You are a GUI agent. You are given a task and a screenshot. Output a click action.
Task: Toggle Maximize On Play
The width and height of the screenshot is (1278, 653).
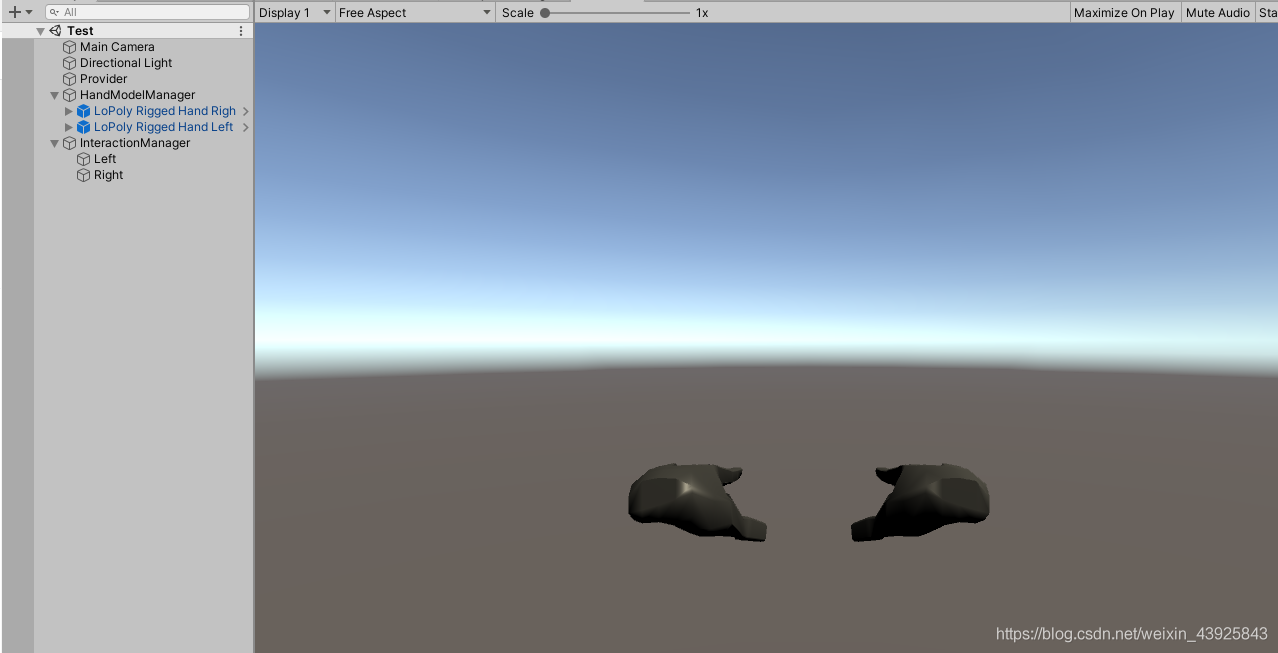1124,12
